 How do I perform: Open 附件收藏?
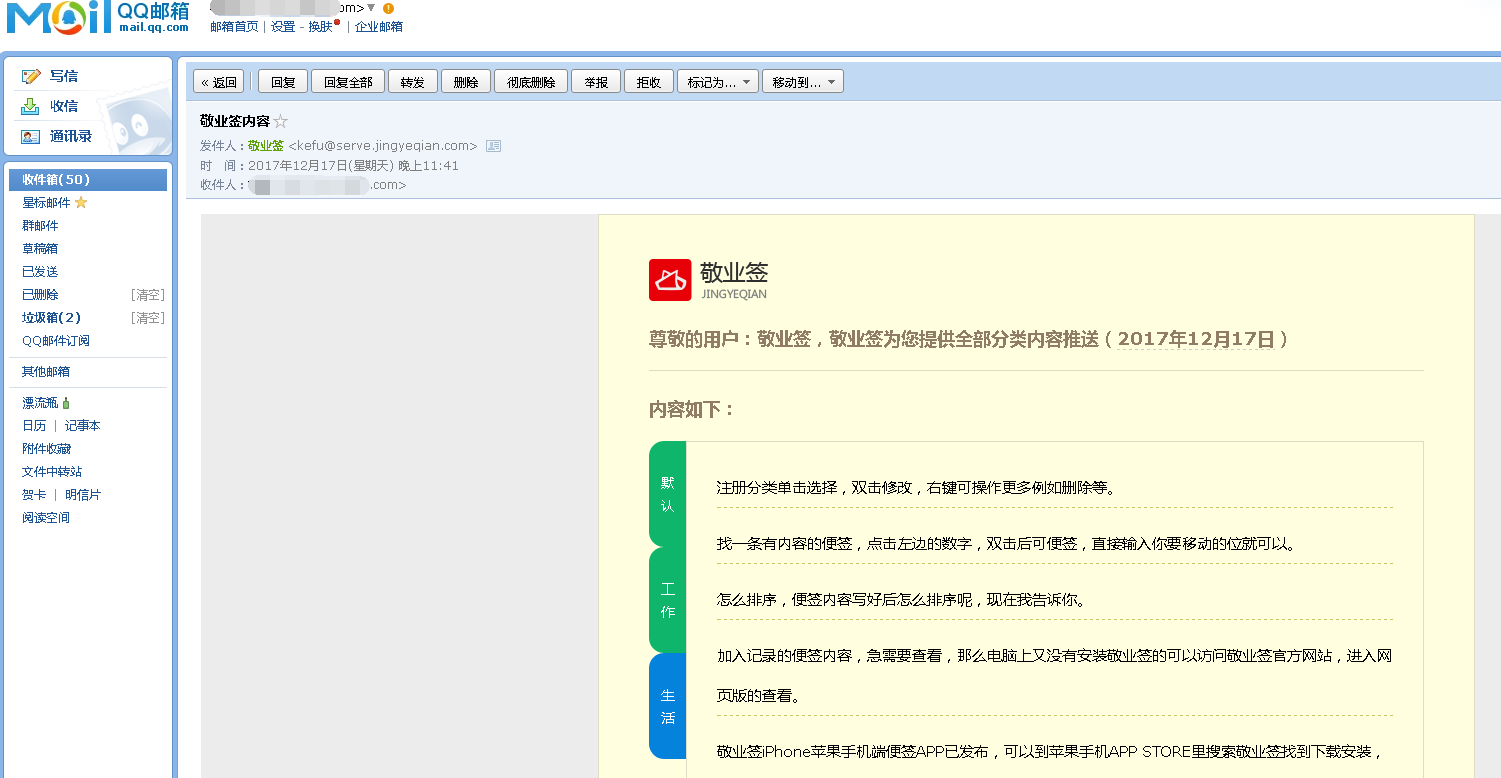tap(46, 449)
